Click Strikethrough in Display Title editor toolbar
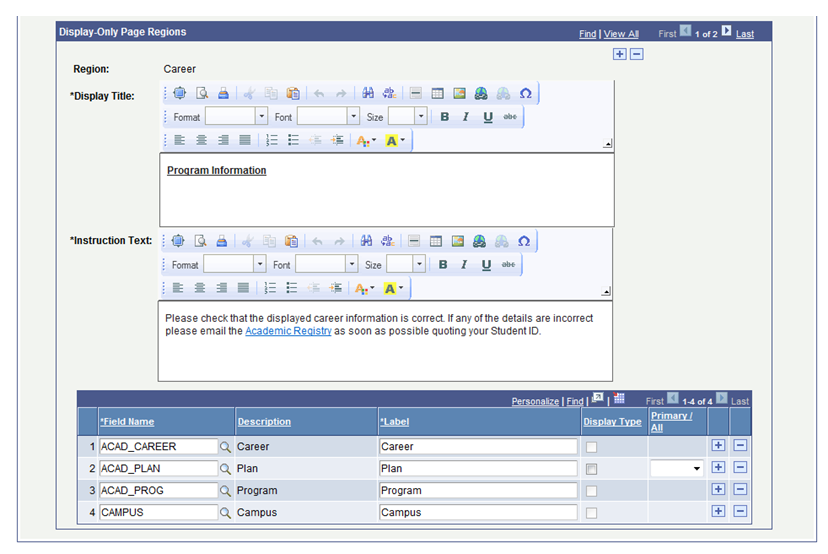This screenshot has height=554, width=828. coord(510,117)
